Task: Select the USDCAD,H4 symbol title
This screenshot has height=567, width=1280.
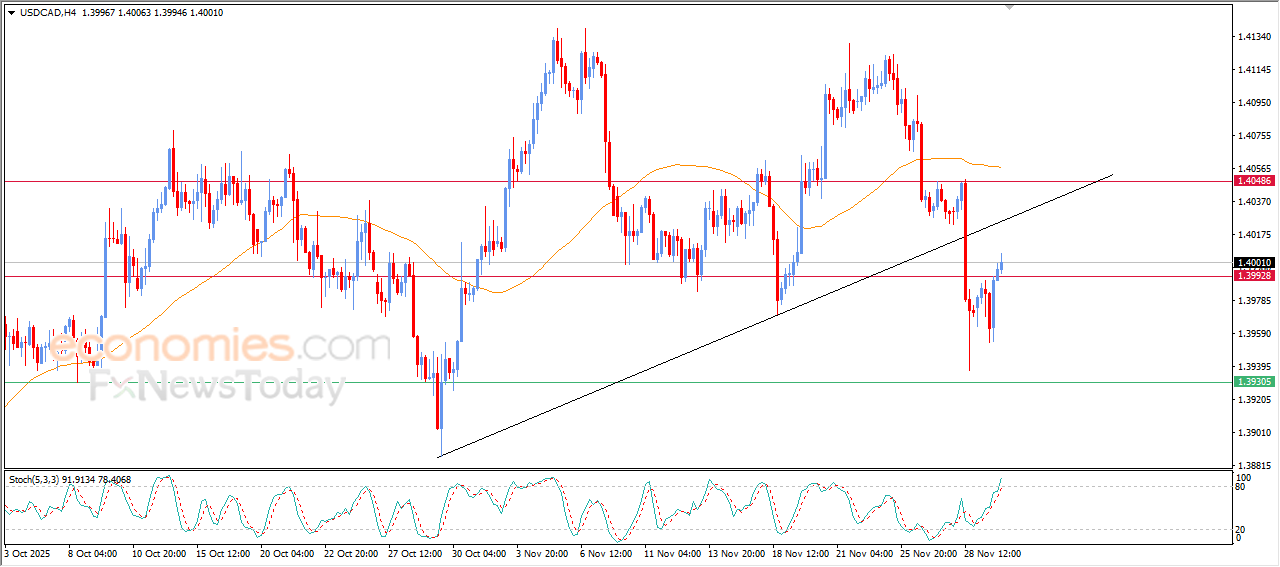Action: coord(48,12)
